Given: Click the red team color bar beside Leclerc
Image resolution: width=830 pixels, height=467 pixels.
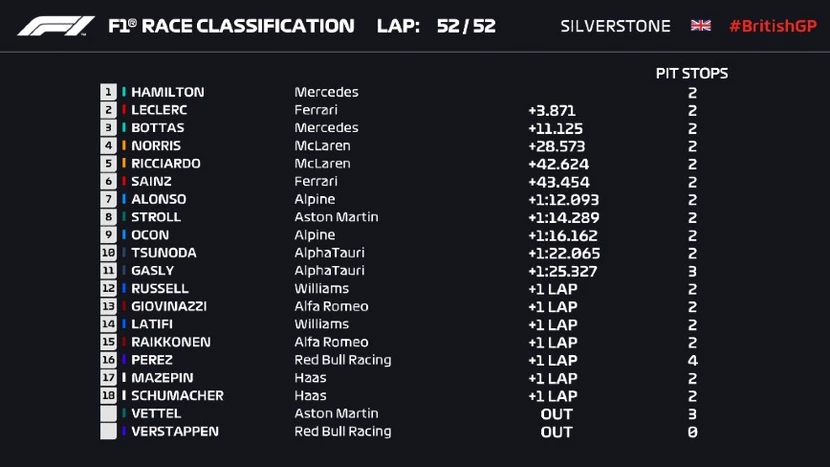Looking at the screenshot, I should pos(124,110).
